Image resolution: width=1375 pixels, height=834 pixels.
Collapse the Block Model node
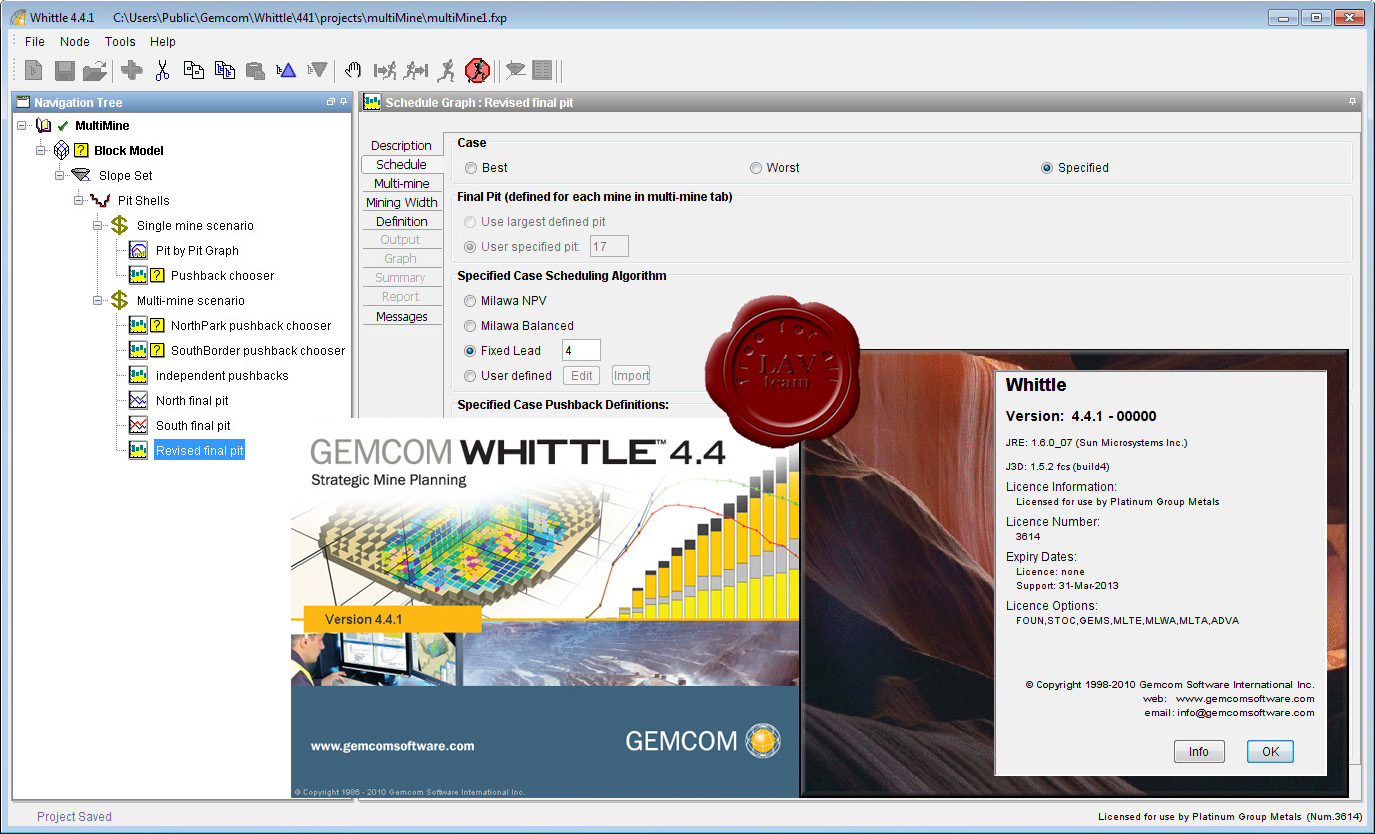point(42,151)
